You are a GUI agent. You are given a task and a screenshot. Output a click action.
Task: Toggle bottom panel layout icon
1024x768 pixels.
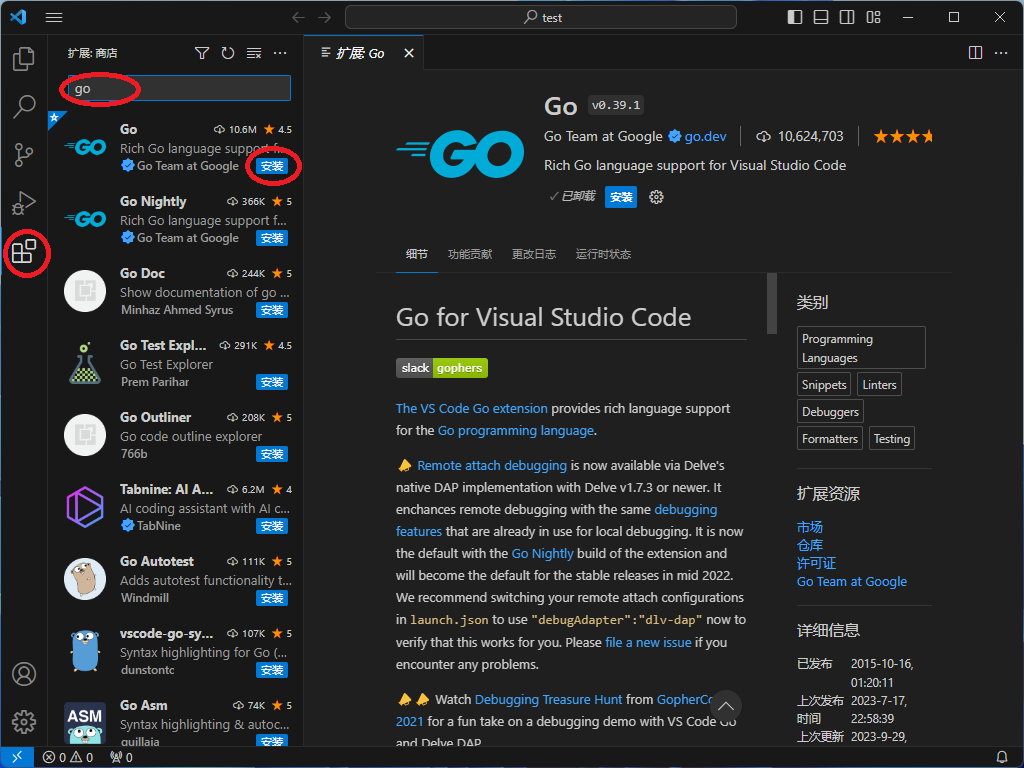coord(821,17)
